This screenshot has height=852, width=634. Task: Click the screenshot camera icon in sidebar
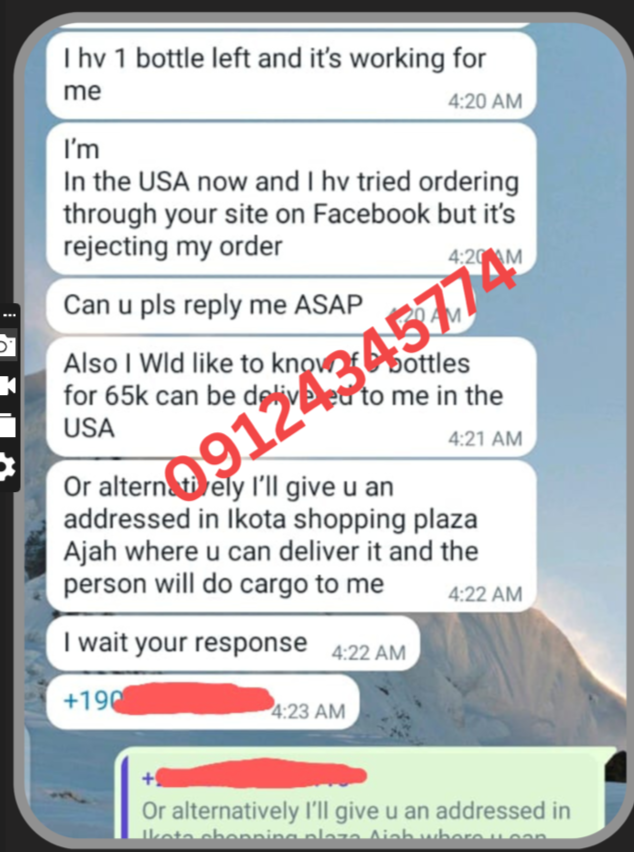[x=7, y=346]
